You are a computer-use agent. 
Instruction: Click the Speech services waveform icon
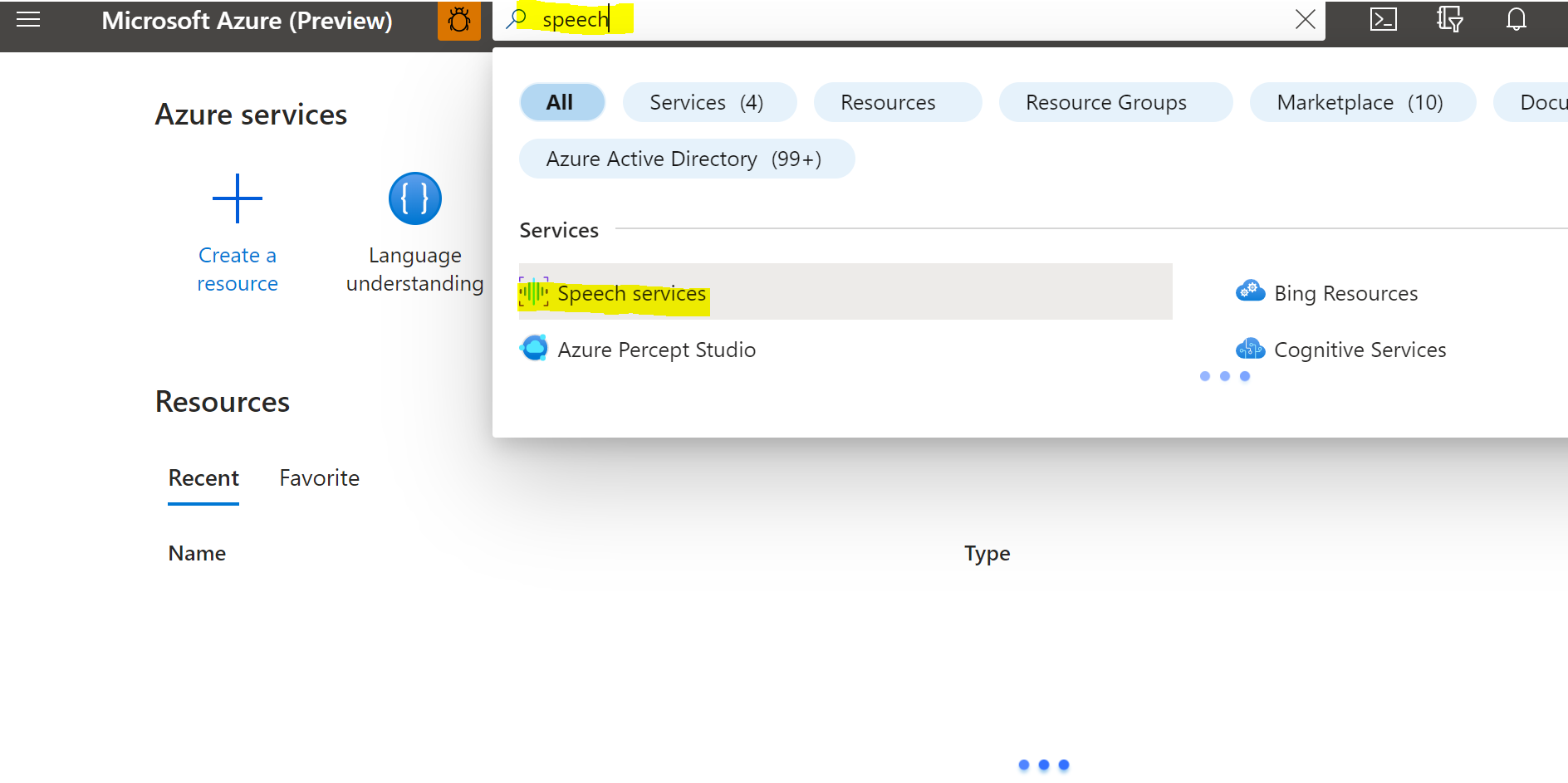534,293
